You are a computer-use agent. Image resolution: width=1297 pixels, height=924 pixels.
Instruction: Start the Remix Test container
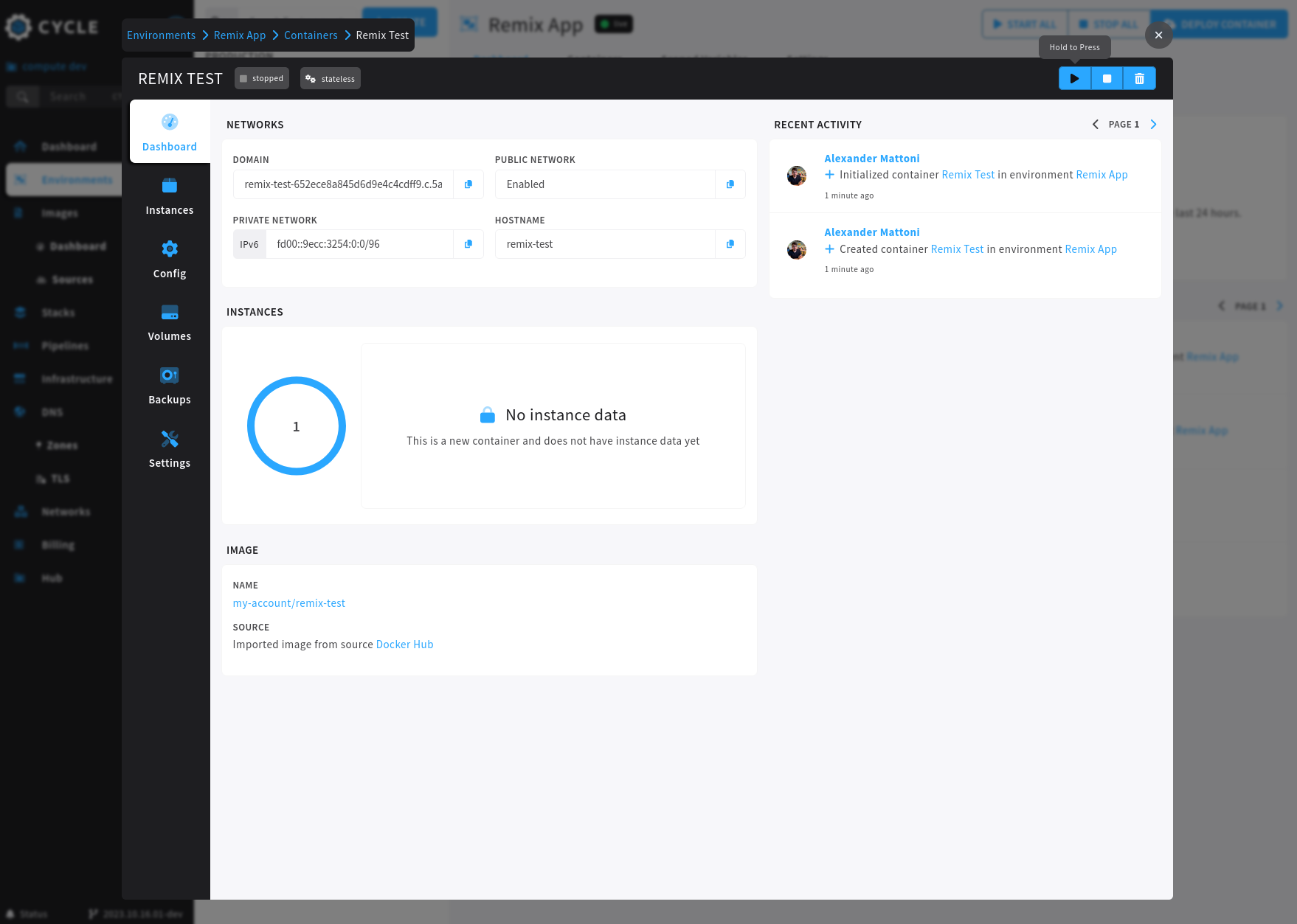pos(1074,78)
